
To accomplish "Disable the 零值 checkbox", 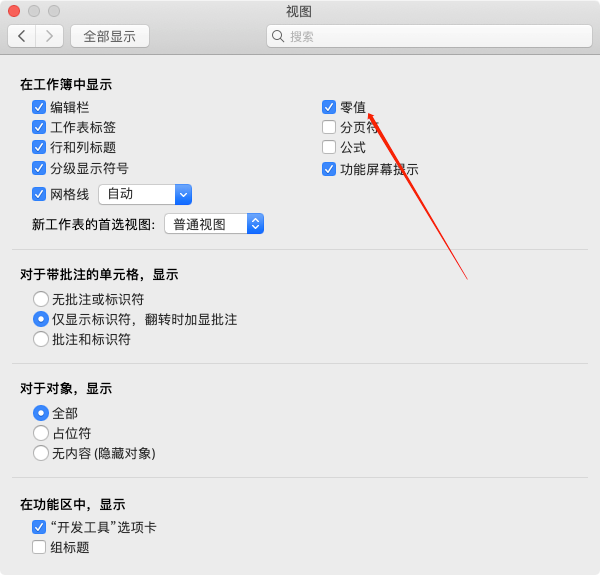I will [x=329, y=107].
